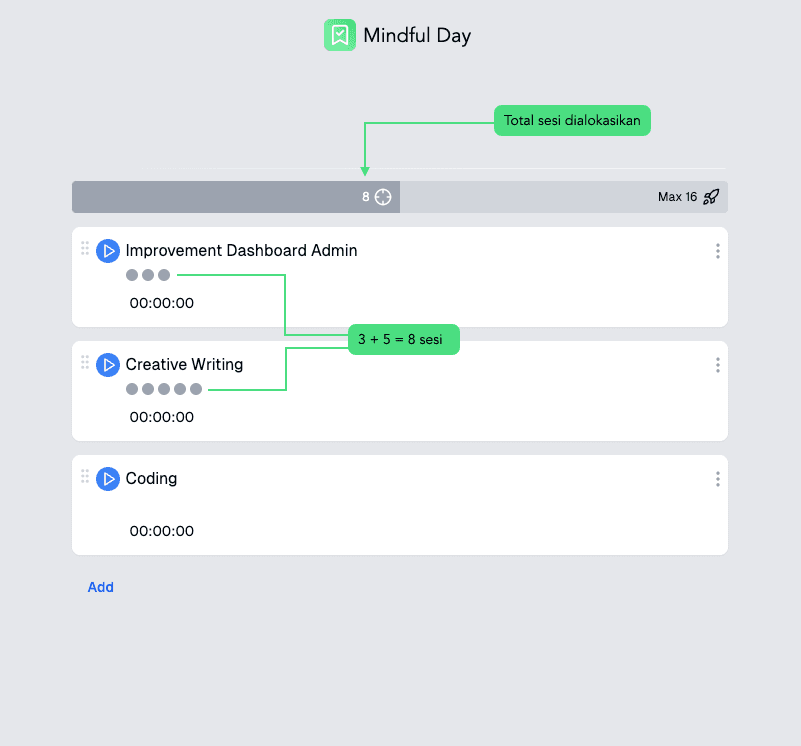Screen dimensions: 801x746
Task: Start timer for Improvement Dashboard Admin
Action: (108, 251)
